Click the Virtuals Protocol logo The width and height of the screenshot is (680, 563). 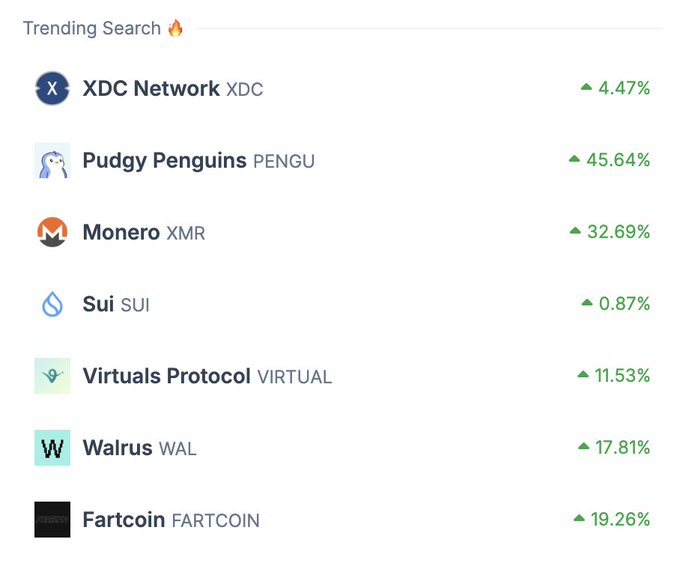52,376
